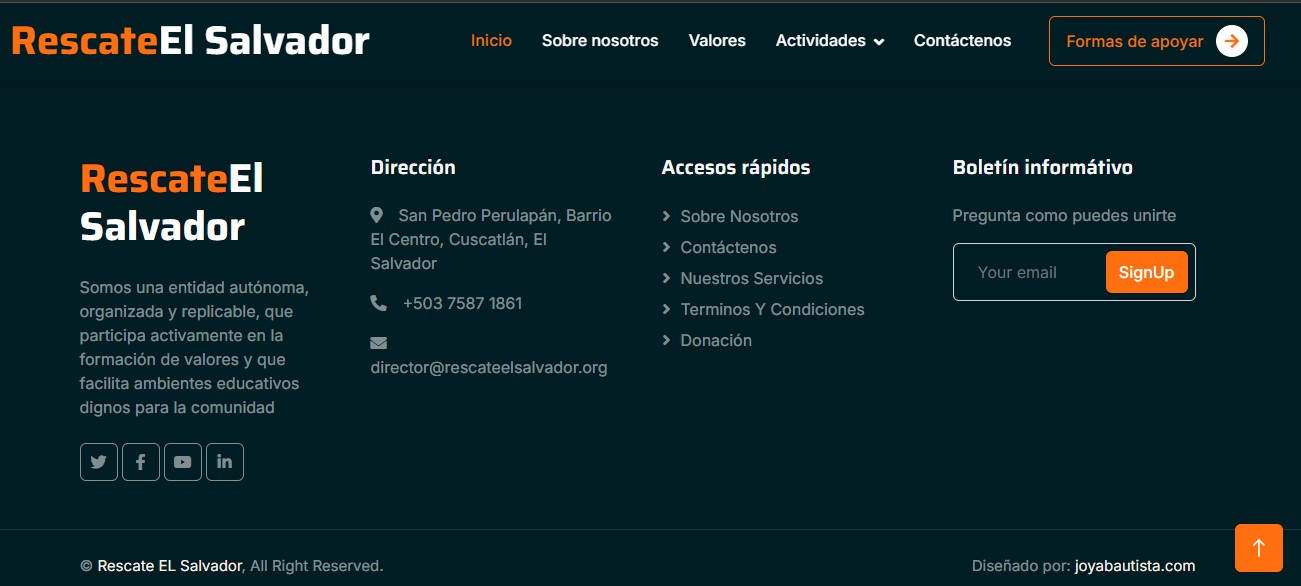Click the map pin icon in Dirección
Screen dimensions: 1301x586
[x=377, y=215]
